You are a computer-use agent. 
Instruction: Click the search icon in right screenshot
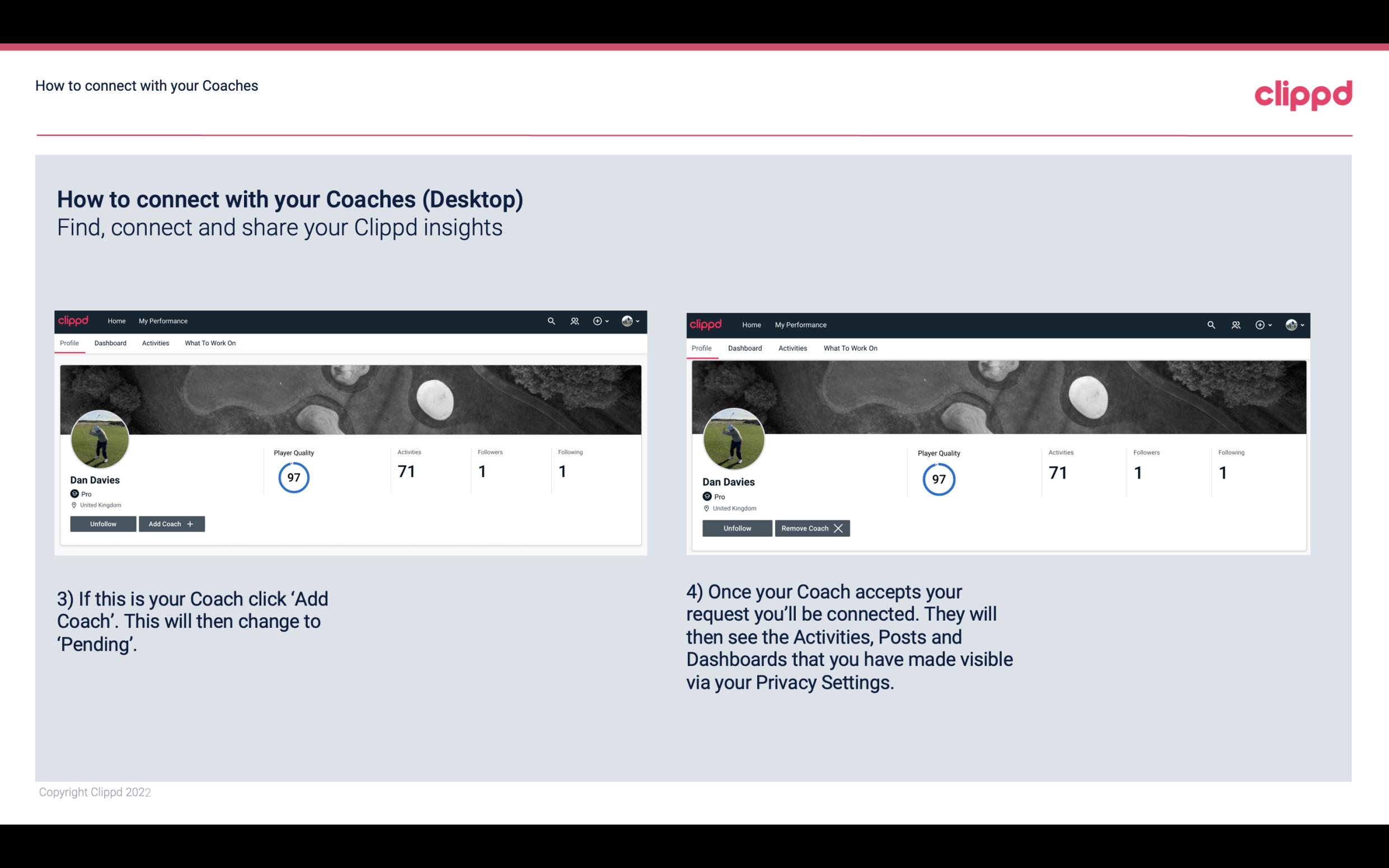point(1211,324)
